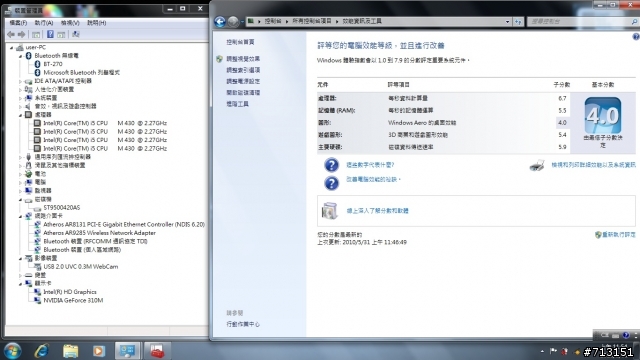Open 說明(H) menu in Device Manager
The height and width of the screenshot is (360, 640).
tap(96, 23)
